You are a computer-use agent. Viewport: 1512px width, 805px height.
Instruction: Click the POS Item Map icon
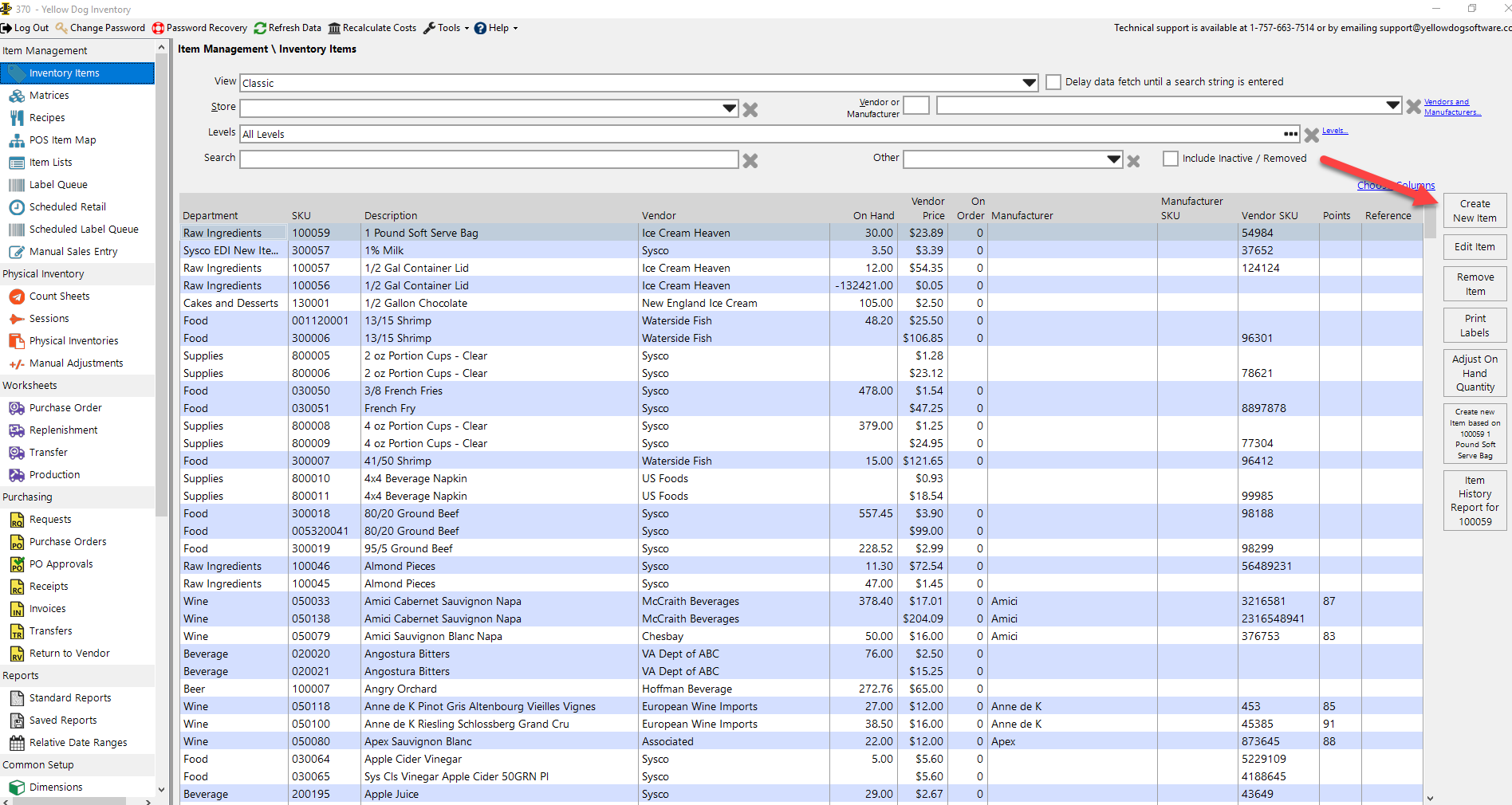(17, 140)
